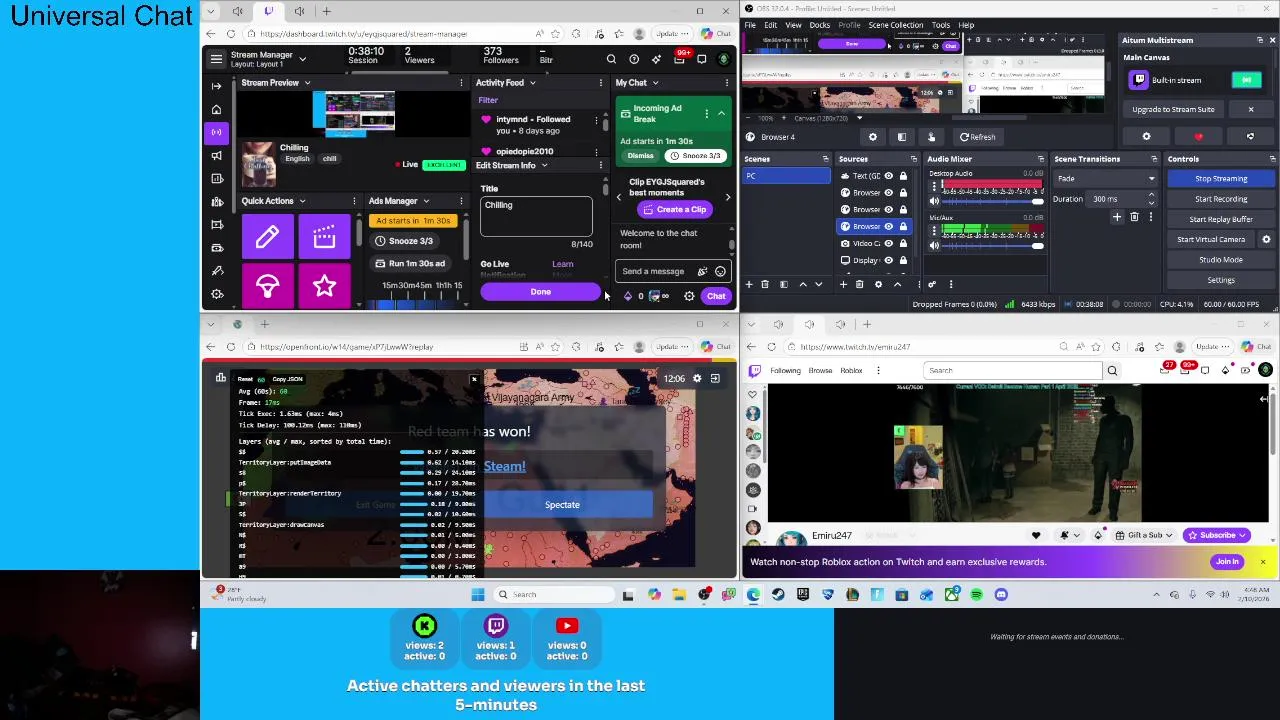Screen dimensions: 1280x720
Task: Click Subscribe on Emiru247's channel
Action: [1217, 536]
